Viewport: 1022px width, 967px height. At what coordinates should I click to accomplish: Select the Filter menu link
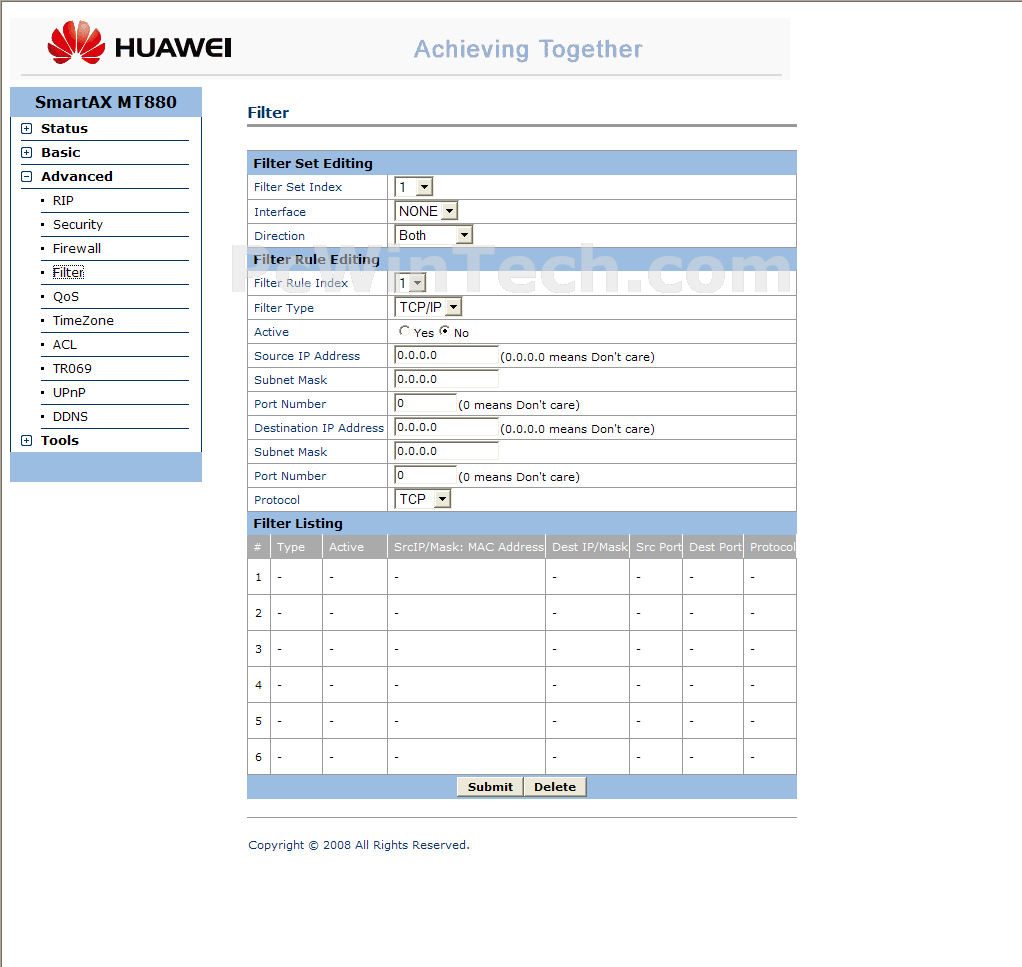click(68, 272)
